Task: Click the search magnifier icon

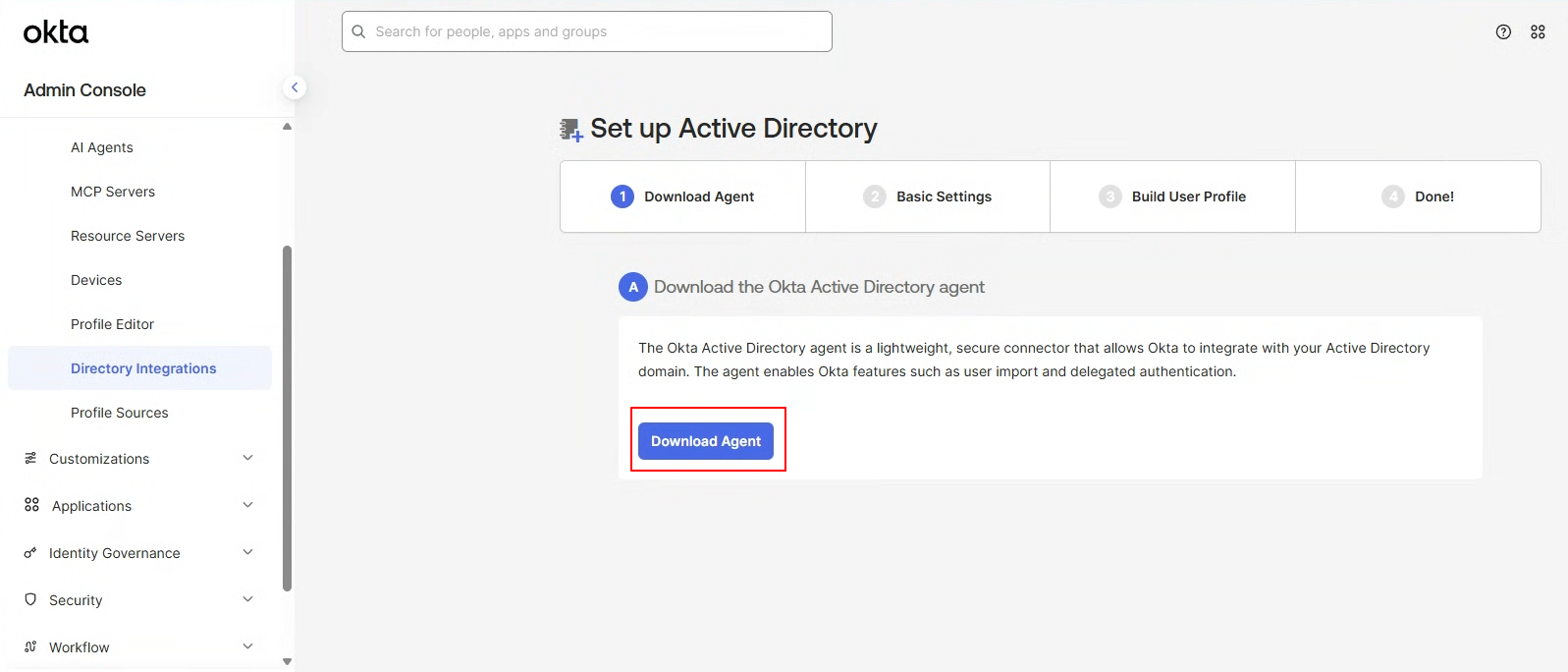Action: click(x=358, y=31)
